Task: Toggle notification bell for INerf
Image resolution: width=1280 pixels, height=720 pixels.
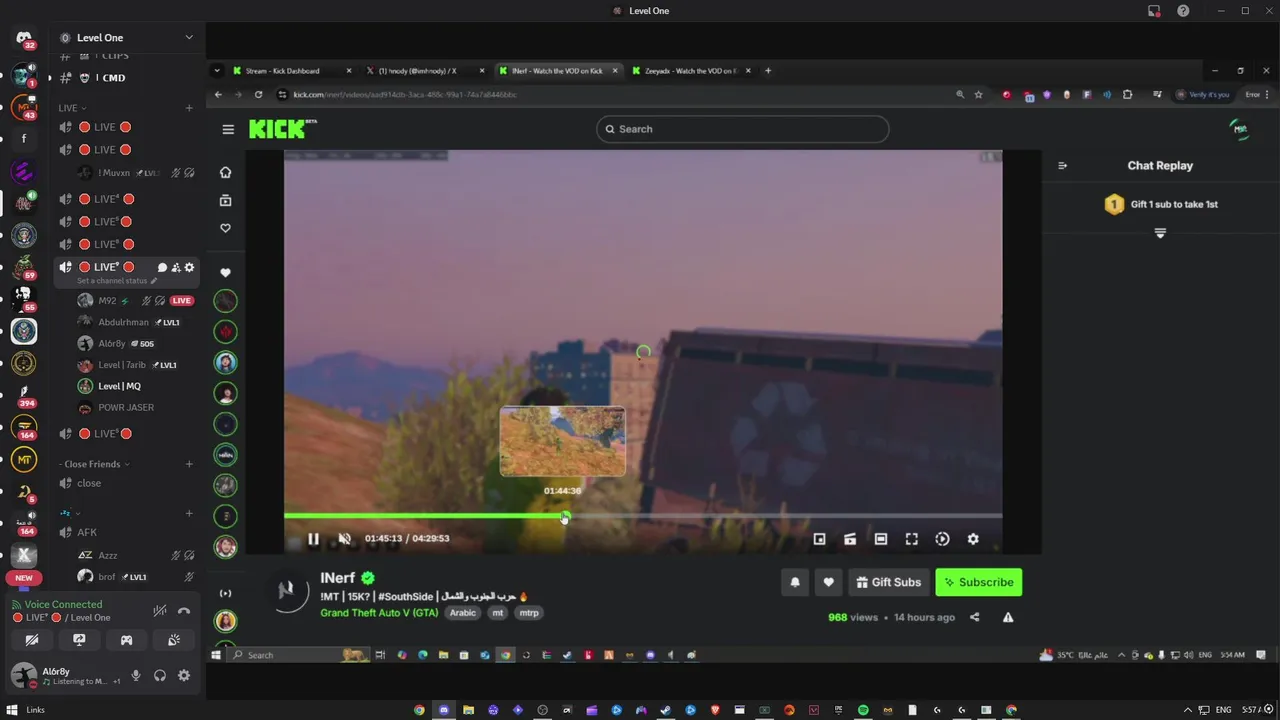Action: tap(795, 582)
